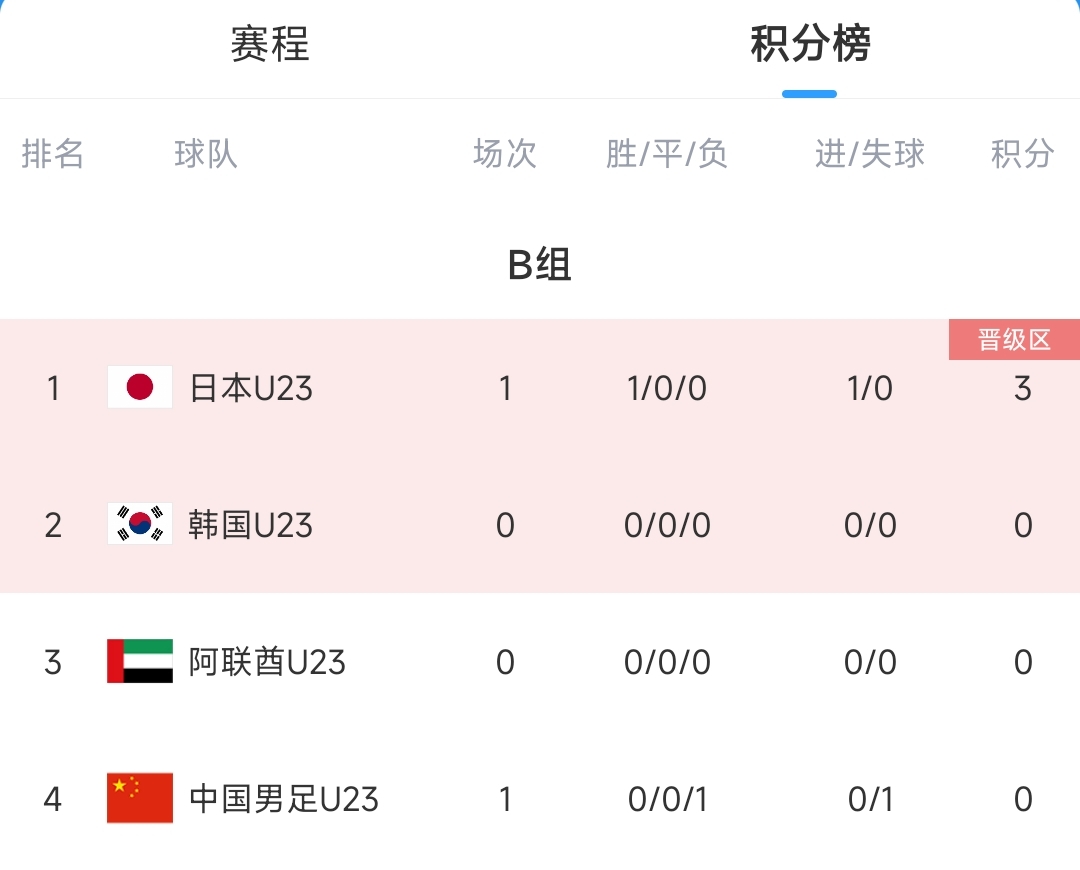Open the 阿联酋U23 team page
Viewport: 1080px width, 870px height.
point(267,662)
